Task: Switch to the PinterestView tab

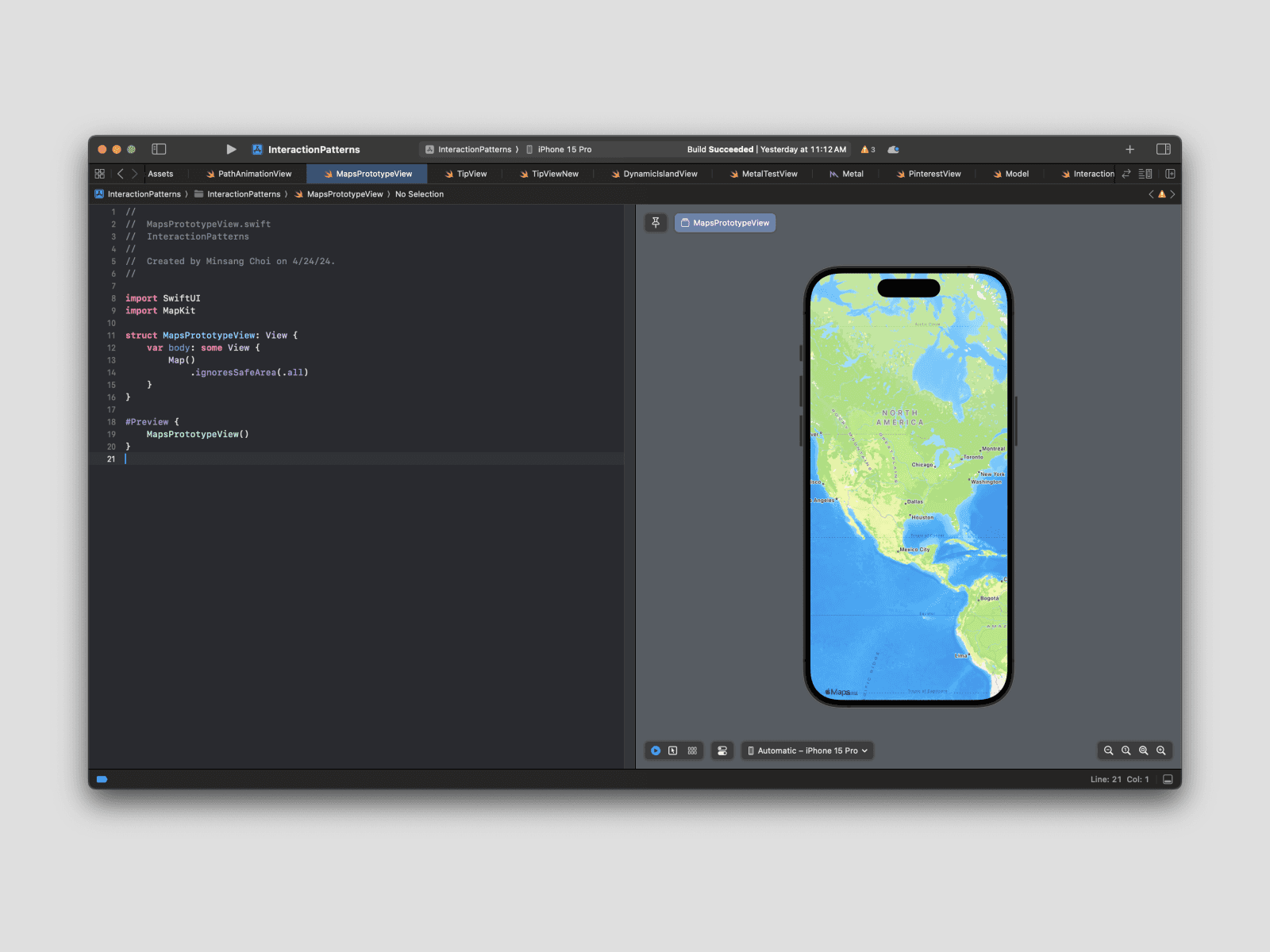Action: click(929, 174)
